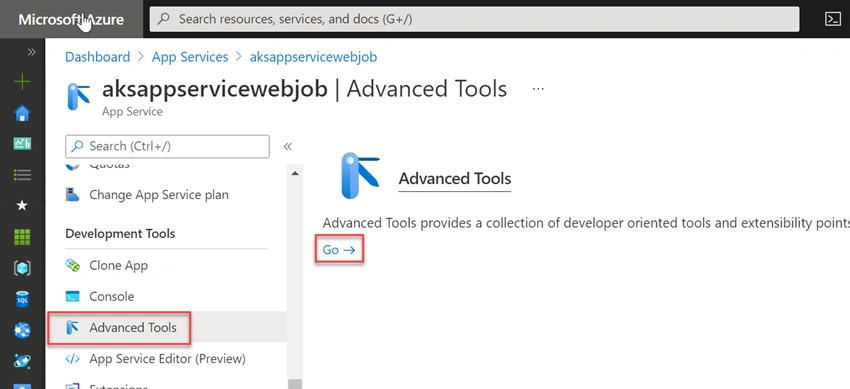Navigate to Dashboard breadcrumb

click(98, 57)
